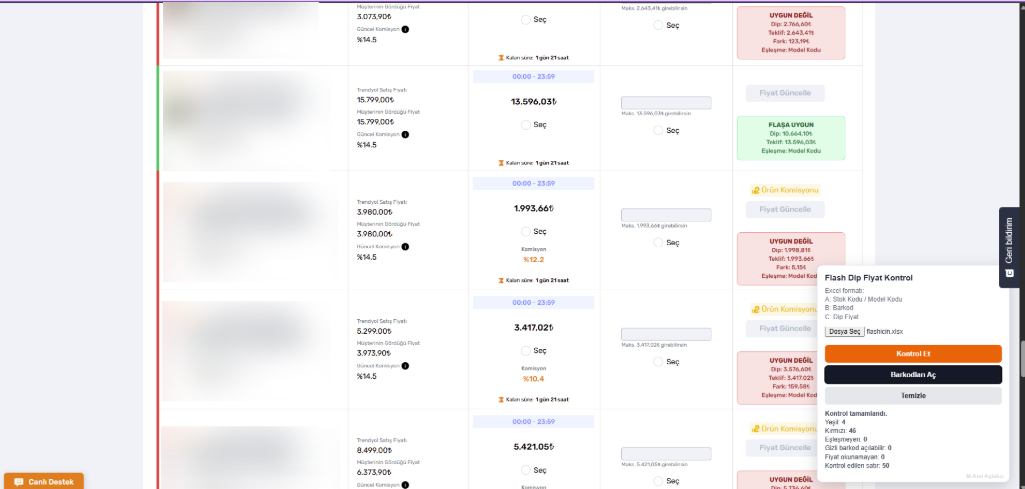Click 00:00 - 23:59 badge above 5.421,05₺
Screen dimensions: 1025x489
533,422
